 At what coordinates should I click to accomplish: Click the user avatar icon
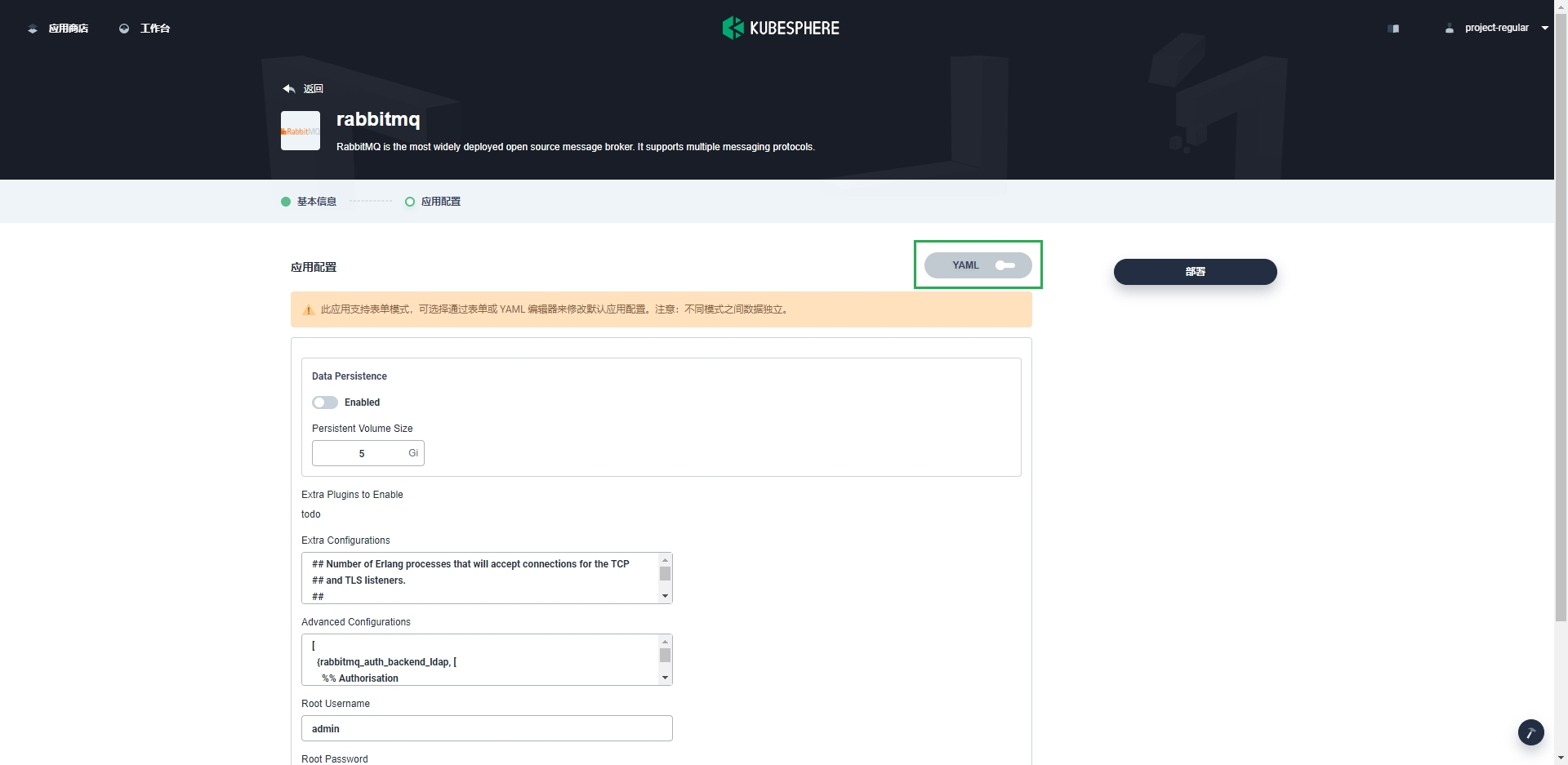click(1450, 29)
